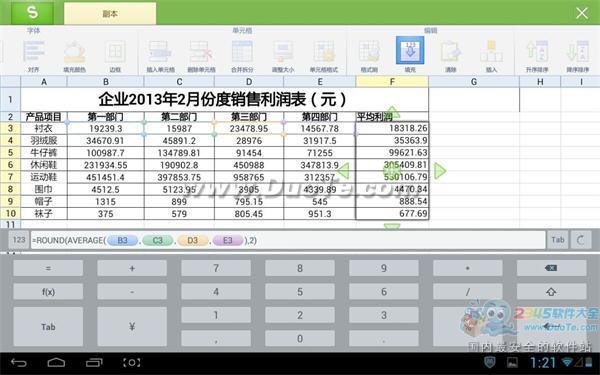The height and width of the screenshot is (375, 600).
Task: Select the D3 reference token in formula
Action: click(x=192, y=240)
